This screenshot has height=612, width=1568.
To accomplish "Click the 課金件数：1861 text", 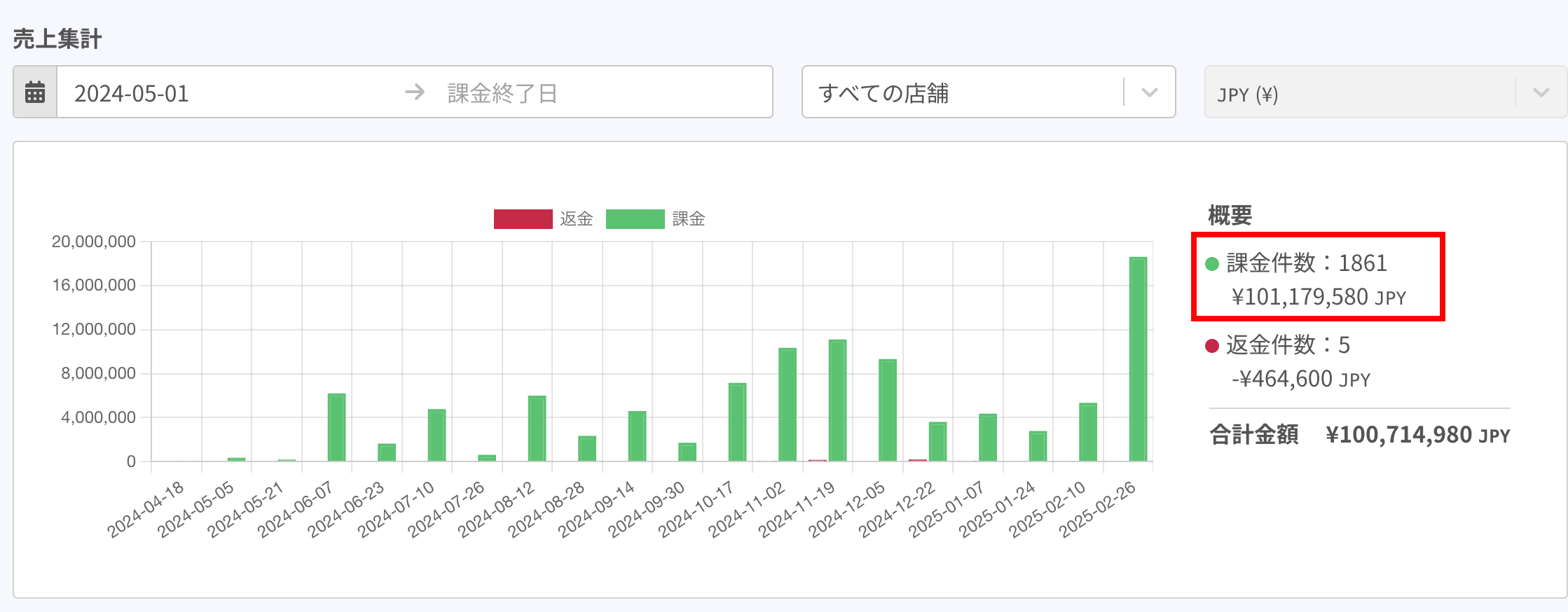I will tap(1307, 263).
